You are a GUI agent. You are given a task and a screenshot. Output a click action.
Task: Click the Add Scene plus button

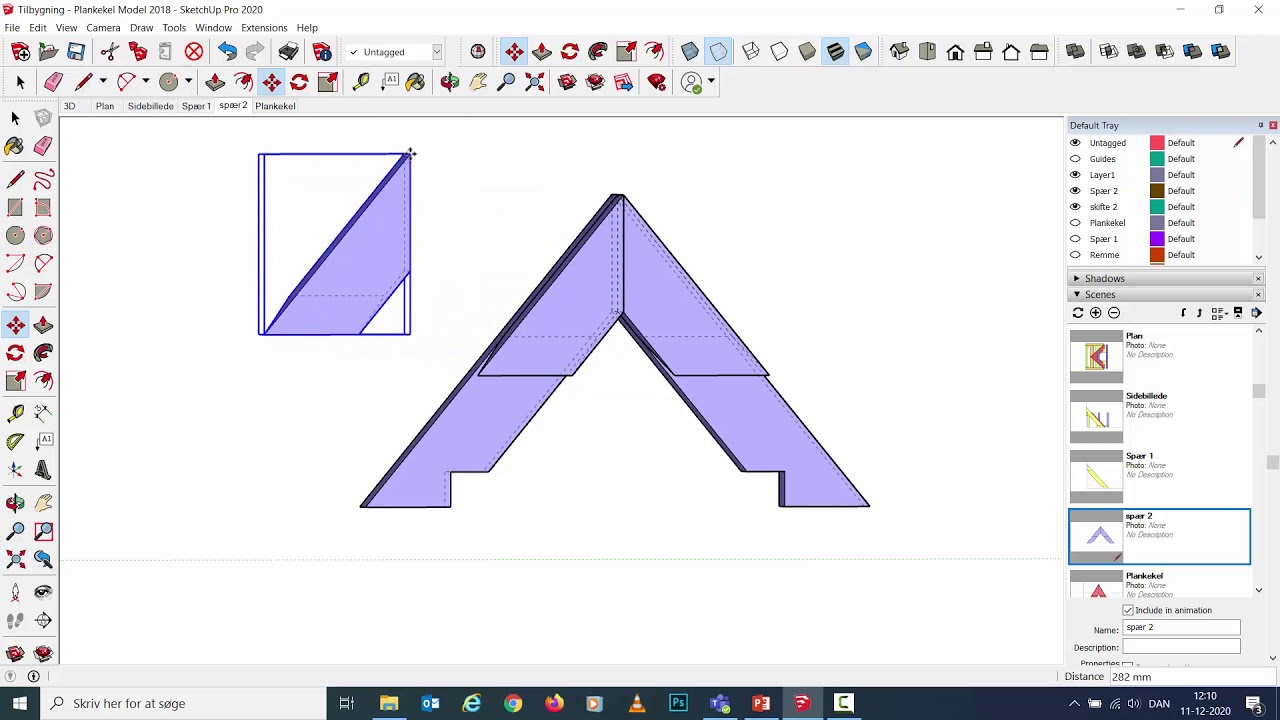point(1096,313)
